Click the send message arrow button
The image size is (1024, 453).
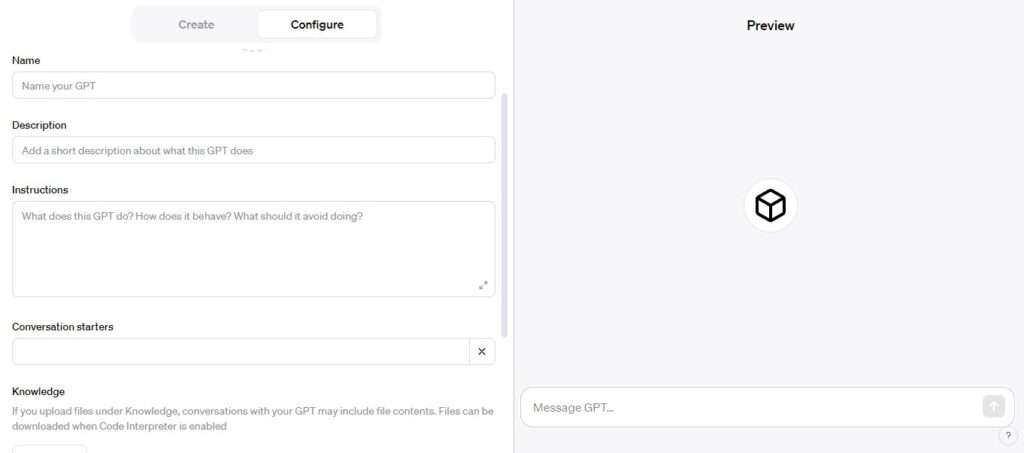tap(993, 407)
